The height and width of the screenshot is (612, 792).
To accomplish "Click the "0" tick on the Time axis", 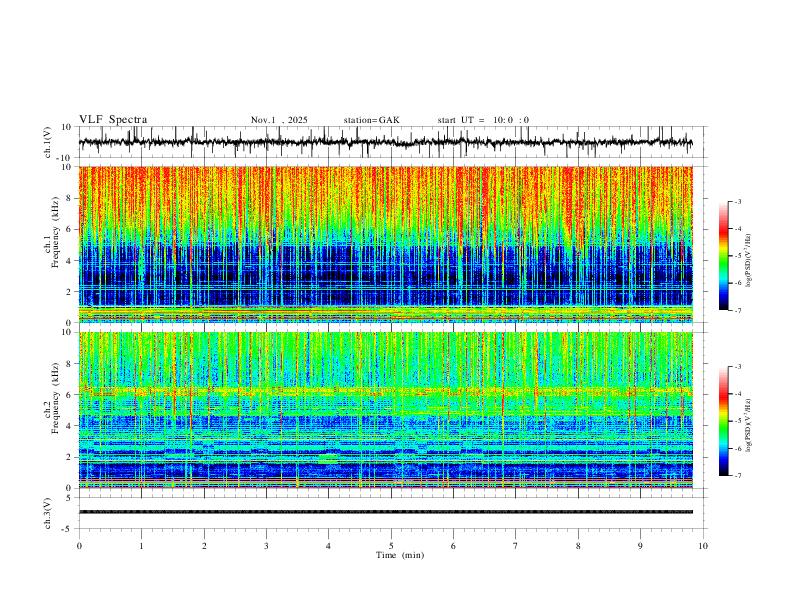I will [x=79, y=546].
